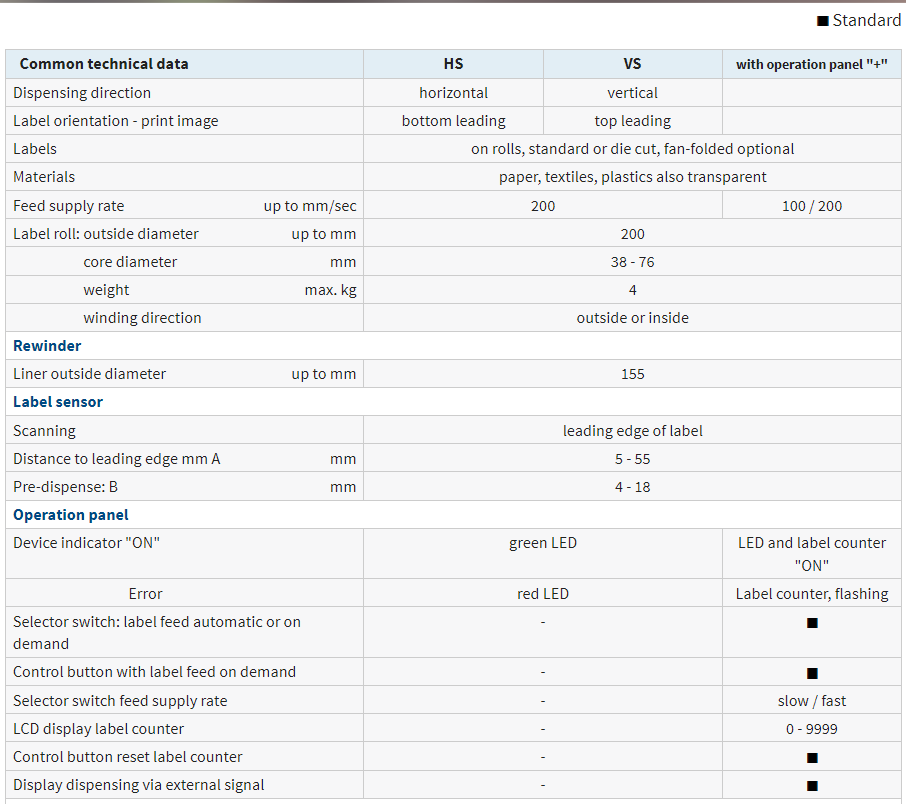Click the Rewinder section heading
906x804 pixels.
click(47, 346)
